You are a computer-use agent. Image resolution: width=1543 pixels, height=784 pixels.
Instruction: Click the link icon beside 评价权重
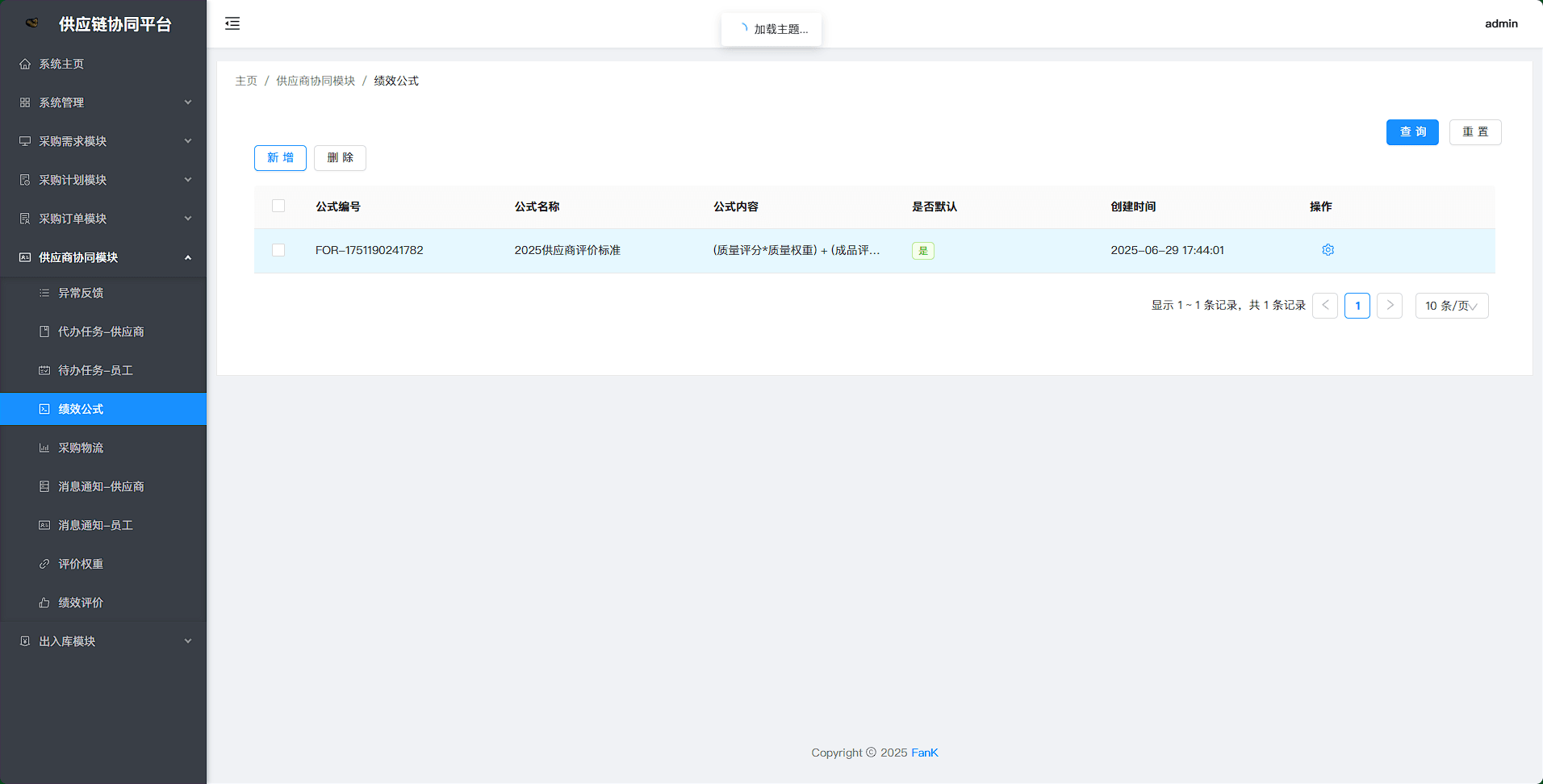pos(44,564)
